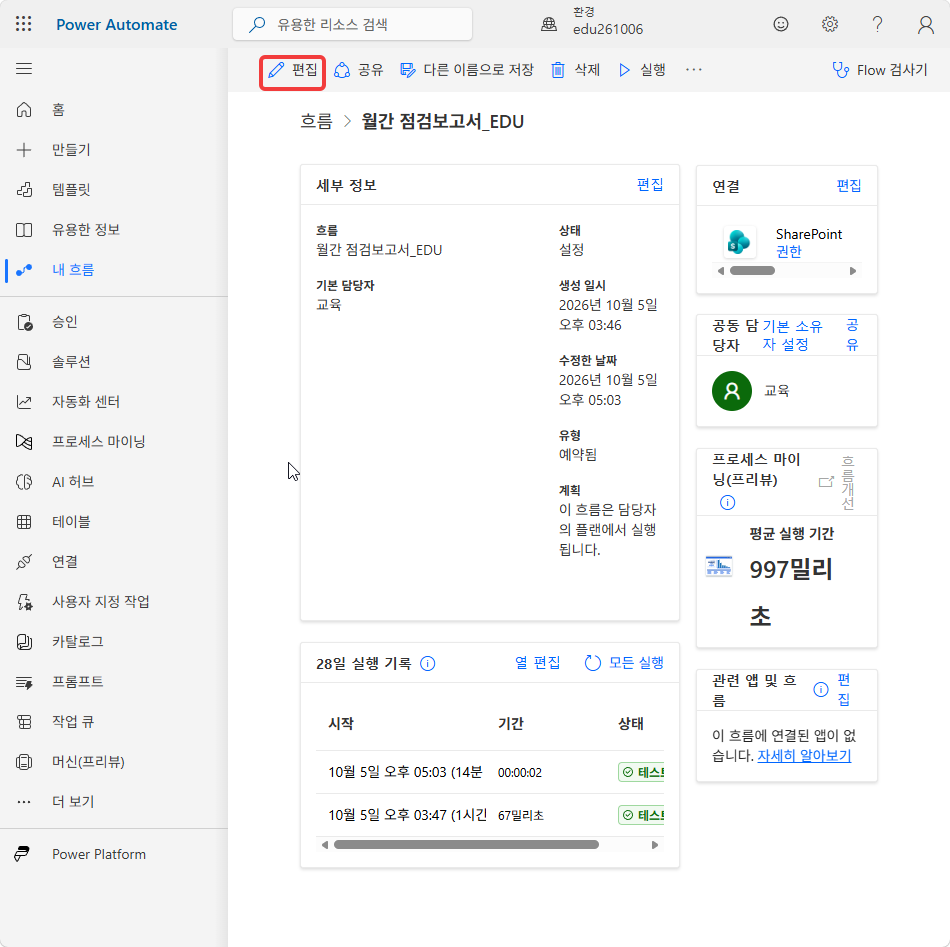Collapse the left navigation hamburger menu
Screen dimensions: 950x947
(24, 69)
